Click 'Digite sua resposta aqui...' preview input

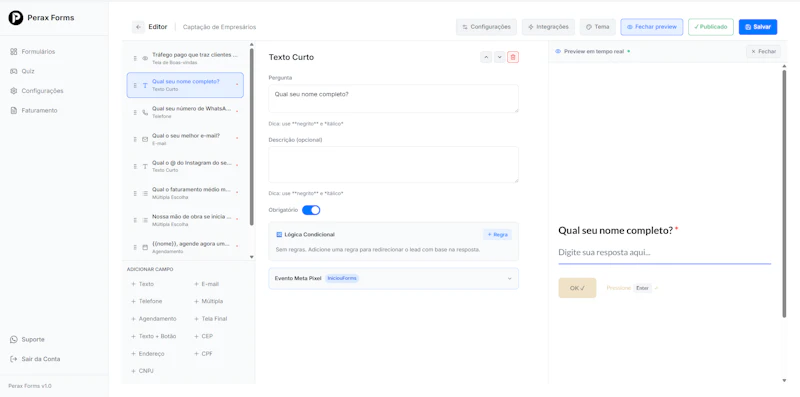[664, 253]
